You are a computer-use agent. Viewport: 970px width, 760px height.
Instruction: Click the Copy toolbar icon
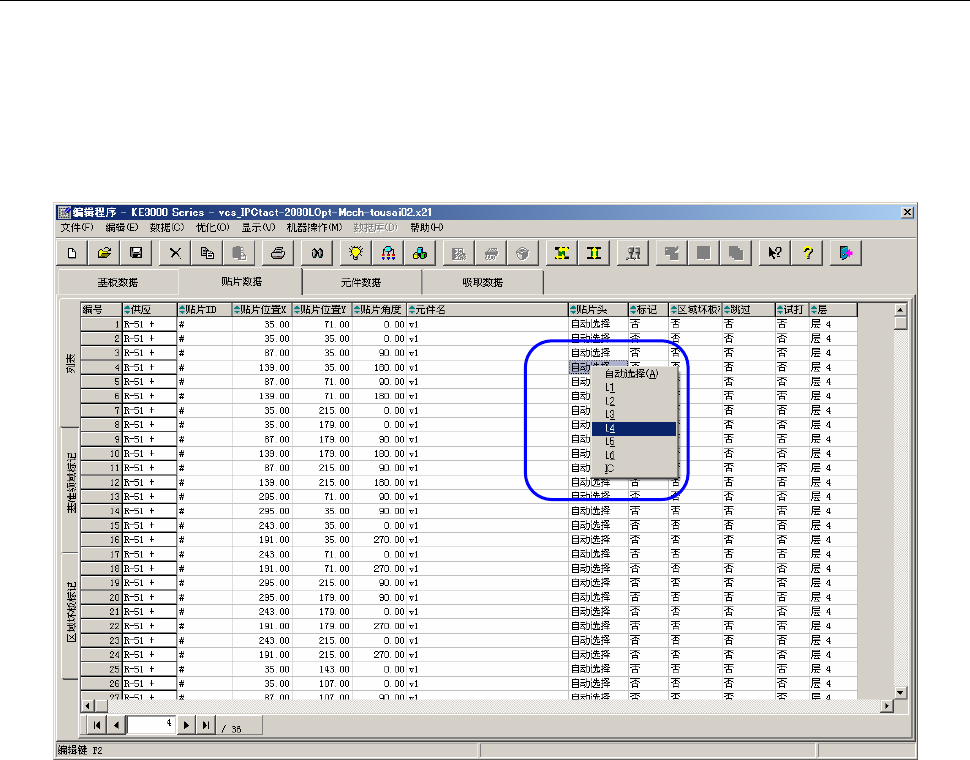coord(208,254)
